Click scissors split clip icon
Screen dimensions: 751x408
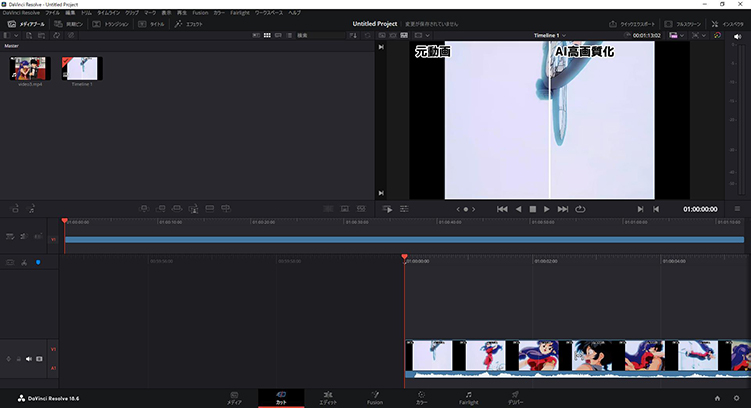24,262
